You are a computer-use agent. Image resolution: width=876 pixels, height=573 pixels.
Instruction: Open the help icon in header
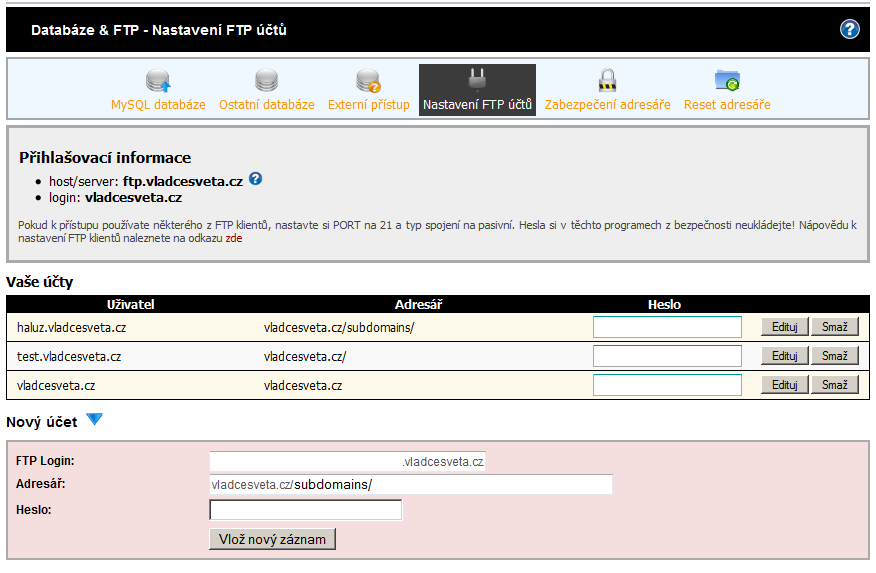coord(849,29)
